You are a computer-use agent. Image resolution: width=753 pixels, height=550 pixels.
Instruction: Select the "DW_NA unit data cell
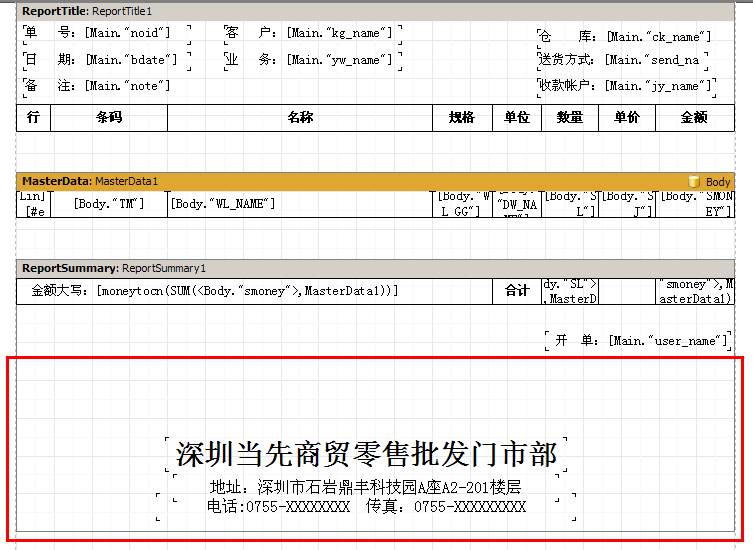(517, 204)
